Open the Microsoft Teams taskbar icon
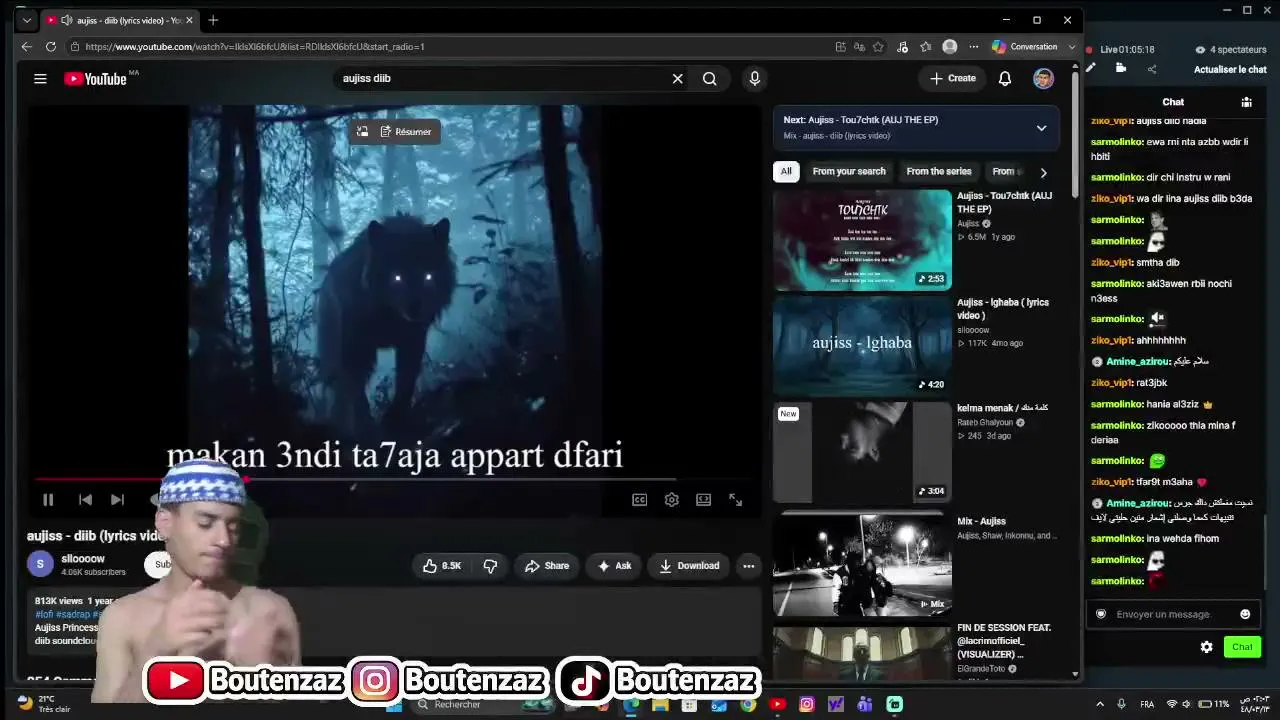 click(x=865, y=704)
